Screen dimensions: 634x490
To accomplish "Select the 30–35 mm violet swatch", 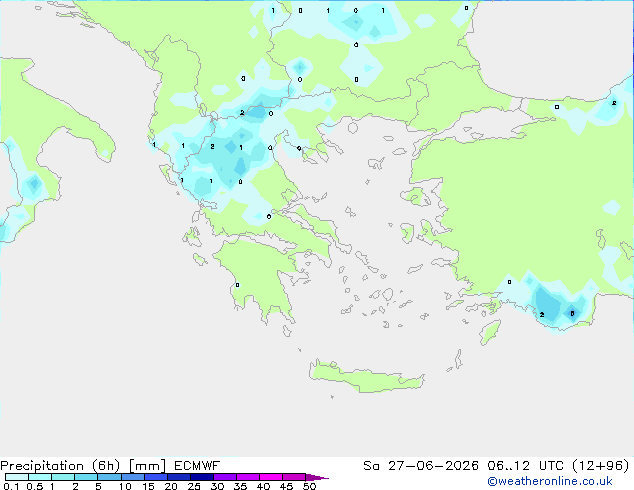I will point(225,477).
